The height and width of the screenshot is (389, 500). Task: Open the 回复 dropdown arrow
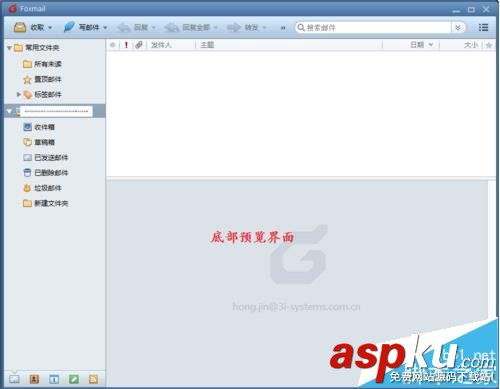pyautogui.click(x=154, y=28)
